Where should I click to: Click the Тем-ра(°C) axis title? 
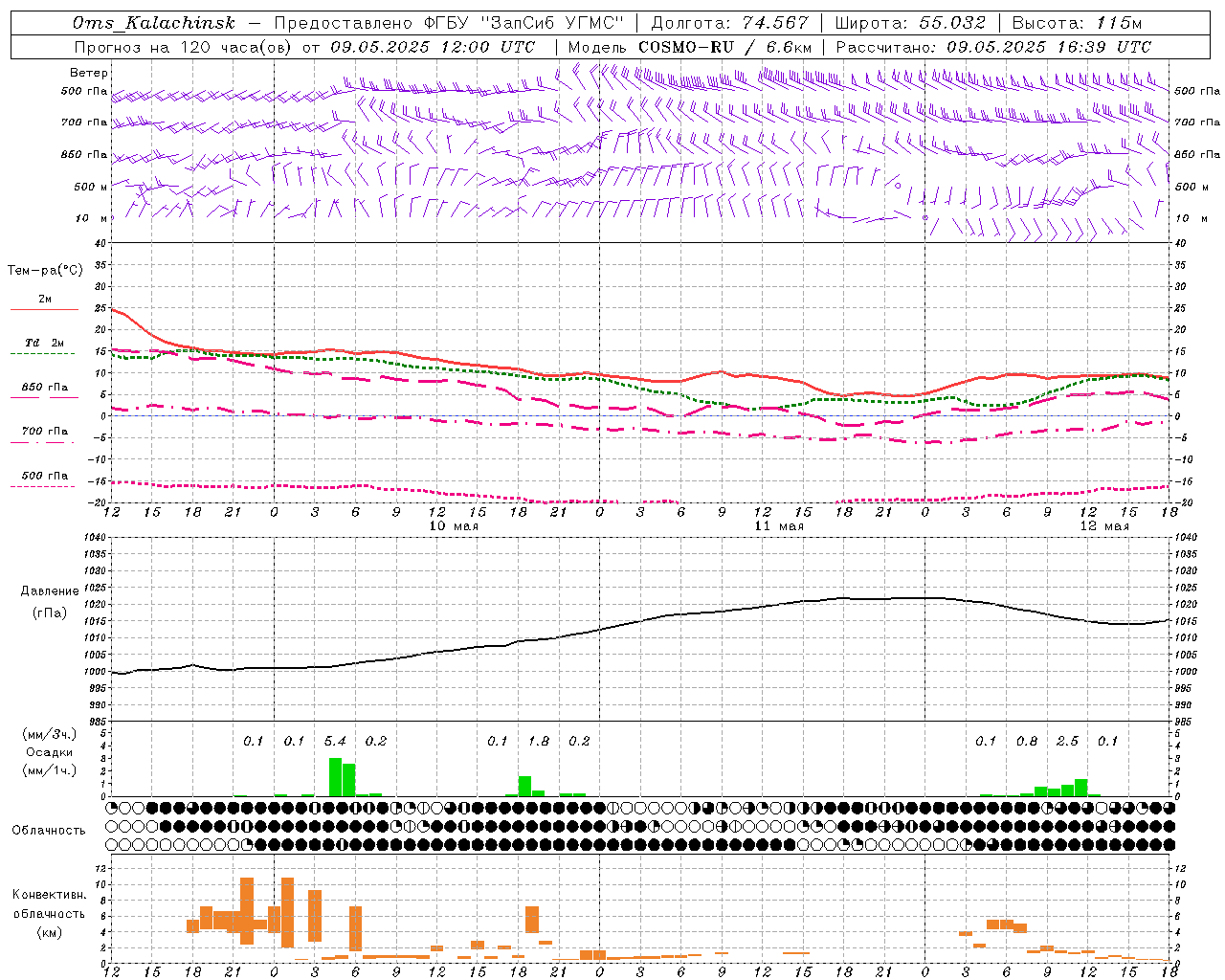[45, 271]
